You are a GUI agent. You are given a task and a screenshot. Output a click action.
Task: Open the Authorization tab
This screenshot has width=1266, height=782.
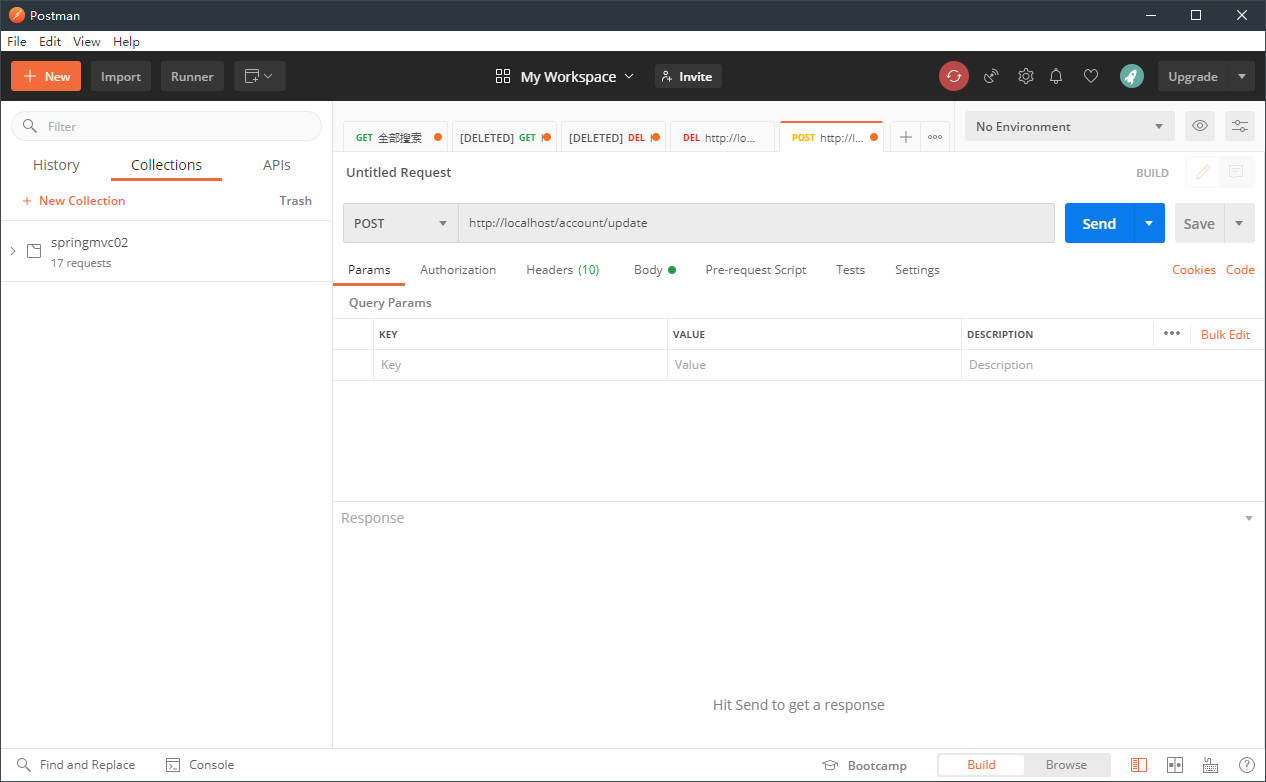[458, 270]
